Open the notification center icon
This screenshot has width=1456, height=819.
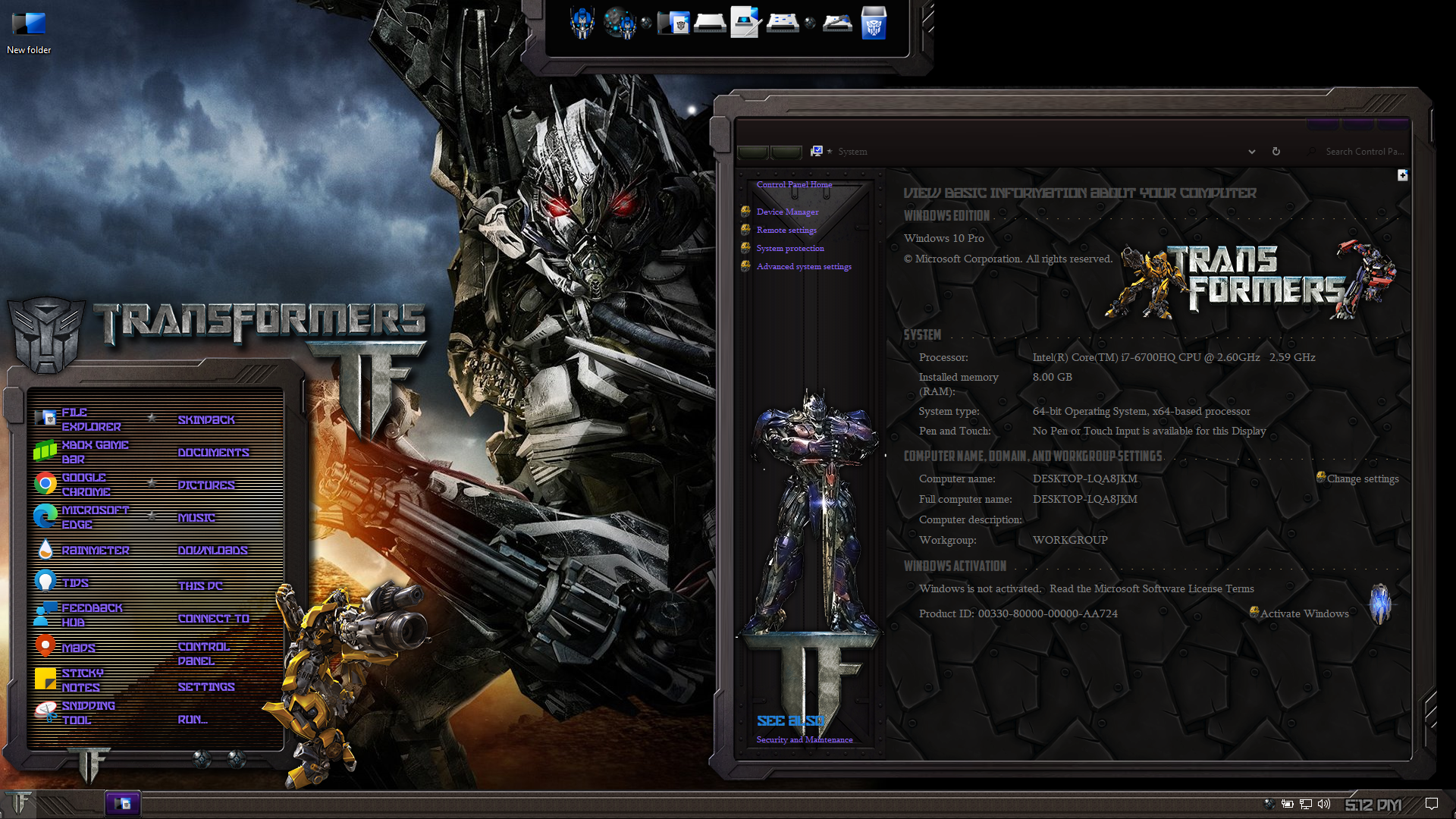click(1432, 804)
